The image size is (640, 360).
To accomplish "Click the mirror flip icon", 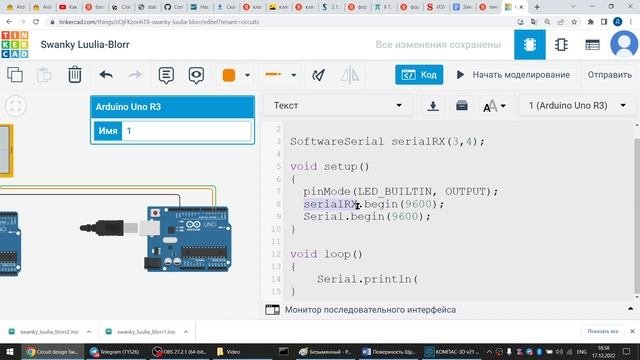I will (x=350, y=75).
